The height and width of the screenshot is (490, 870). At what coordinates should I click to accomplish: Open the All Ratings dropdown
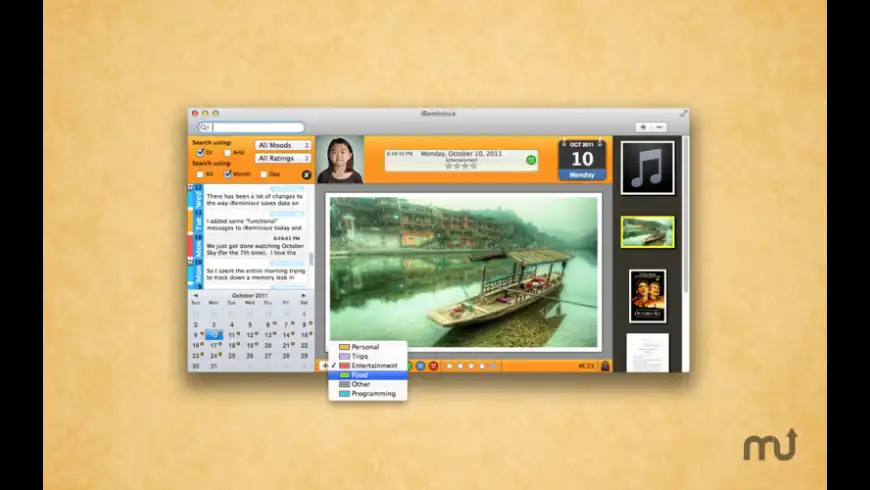pyautogui.click(x=283, y=159)
